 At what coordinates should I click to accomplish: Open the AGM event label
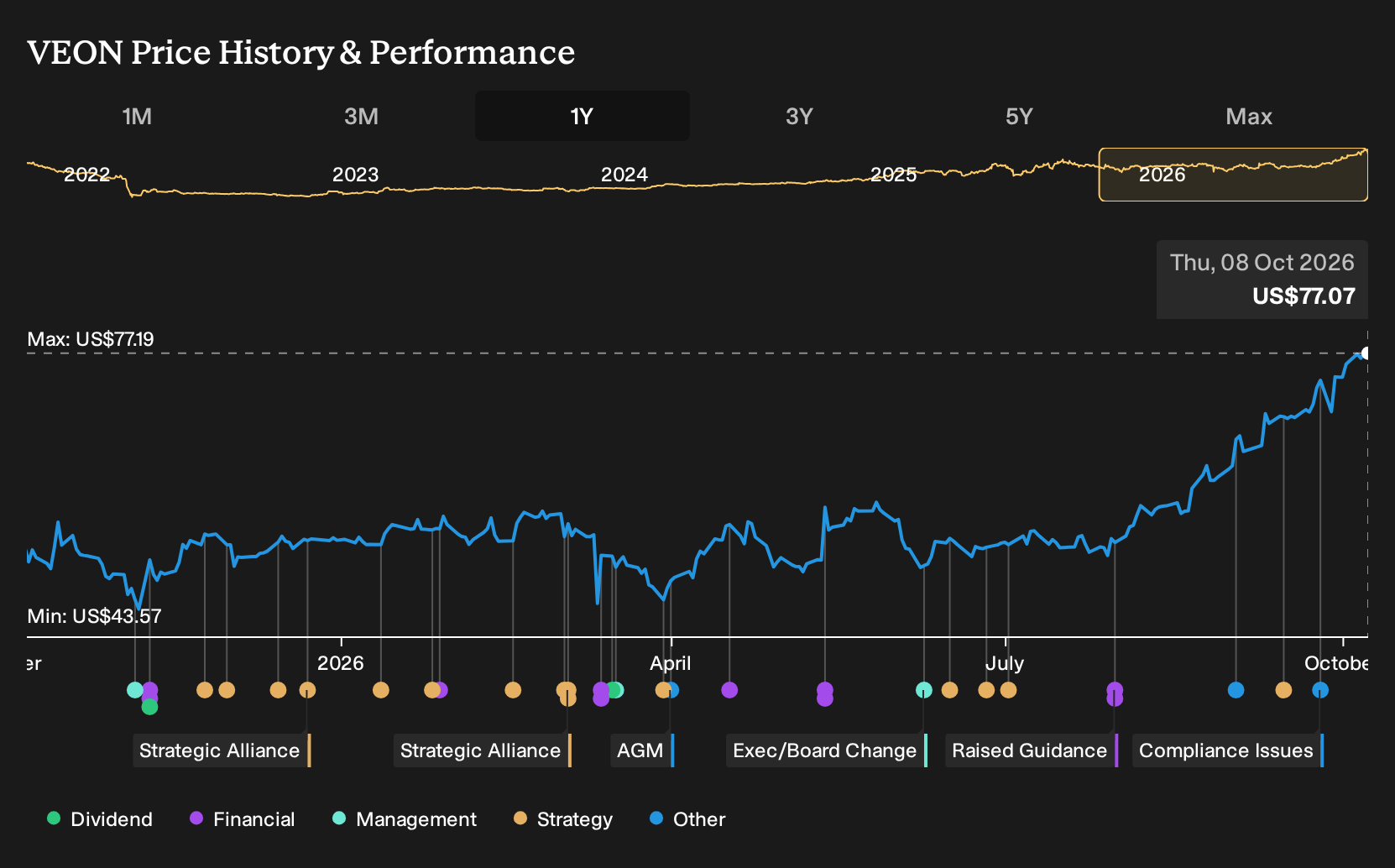point(642,750)
